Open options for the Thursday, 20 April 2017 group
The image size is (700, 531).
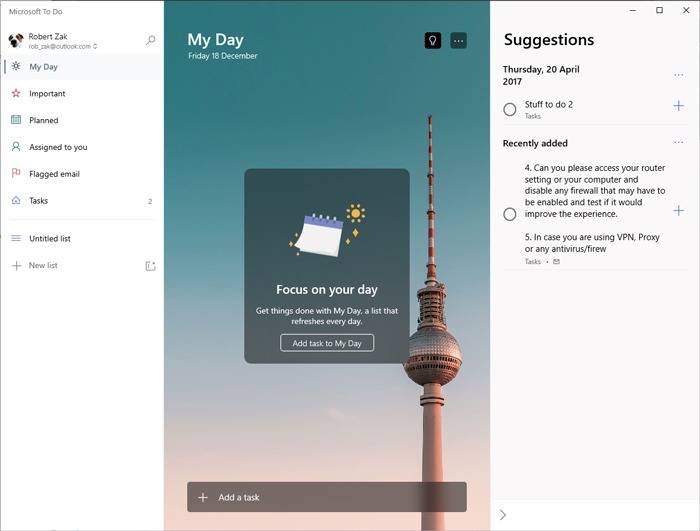(x=679, y=75)
